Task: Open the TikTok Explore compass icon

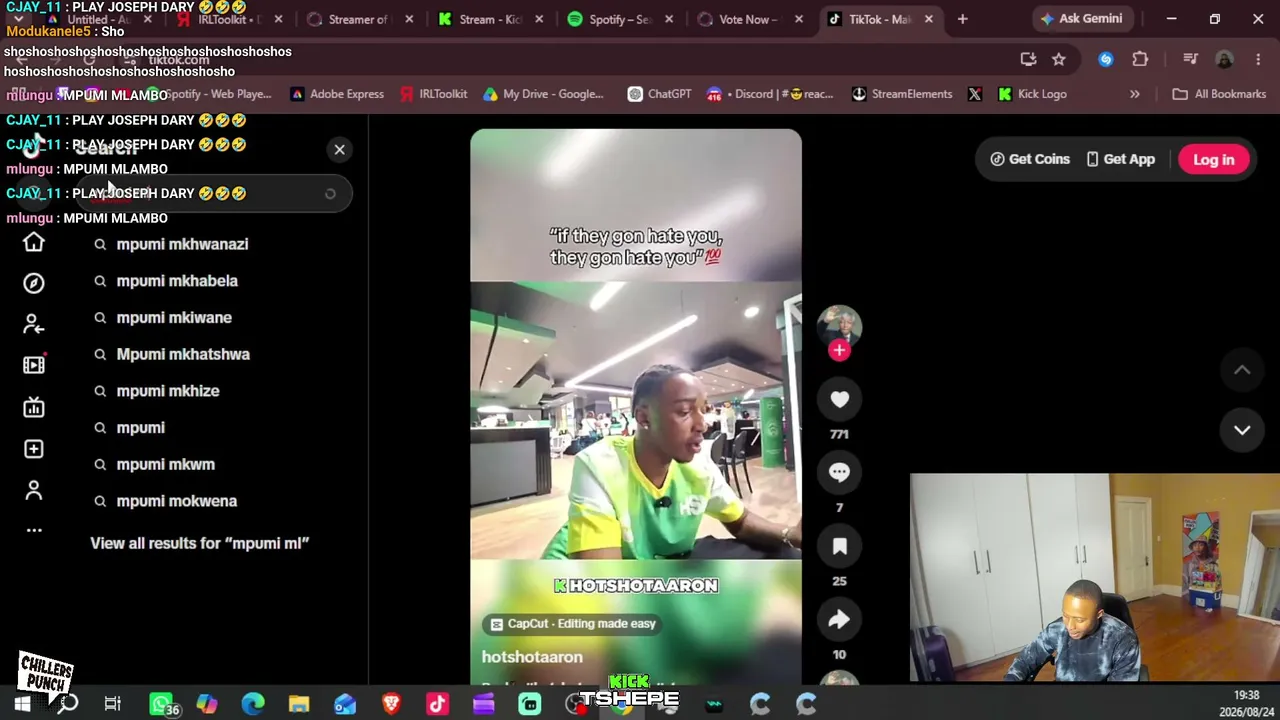Action: [x=34, y=284]
